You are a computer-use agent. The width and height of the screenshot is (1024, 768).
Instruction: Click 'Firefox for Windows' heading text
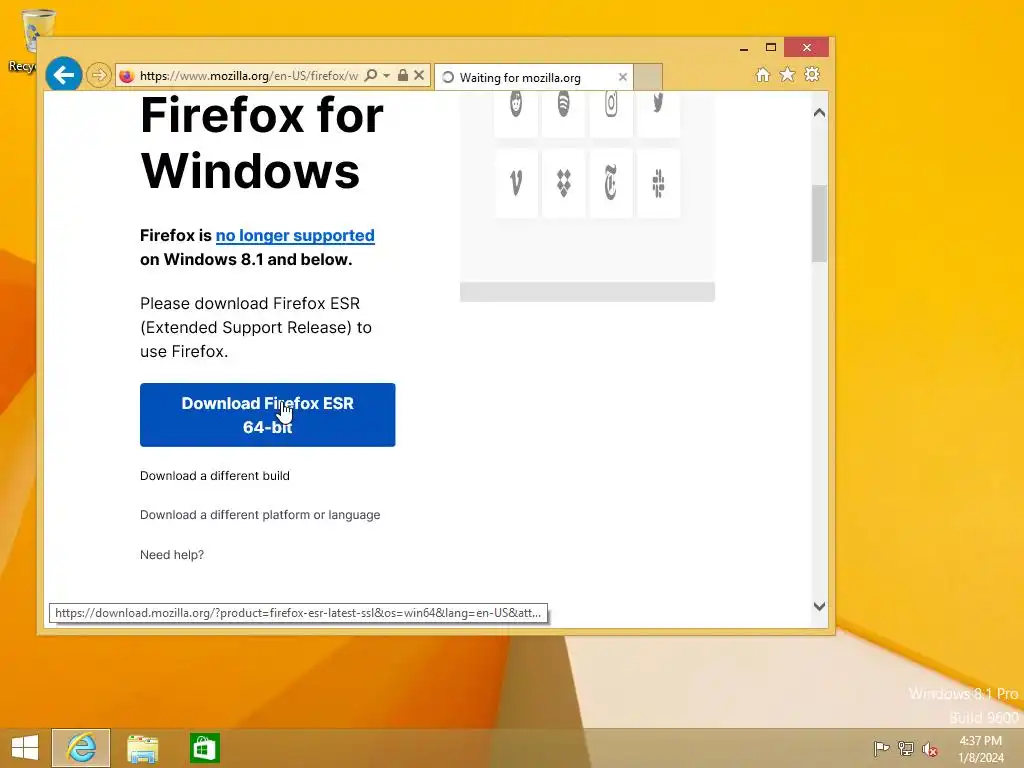(262, 142)
